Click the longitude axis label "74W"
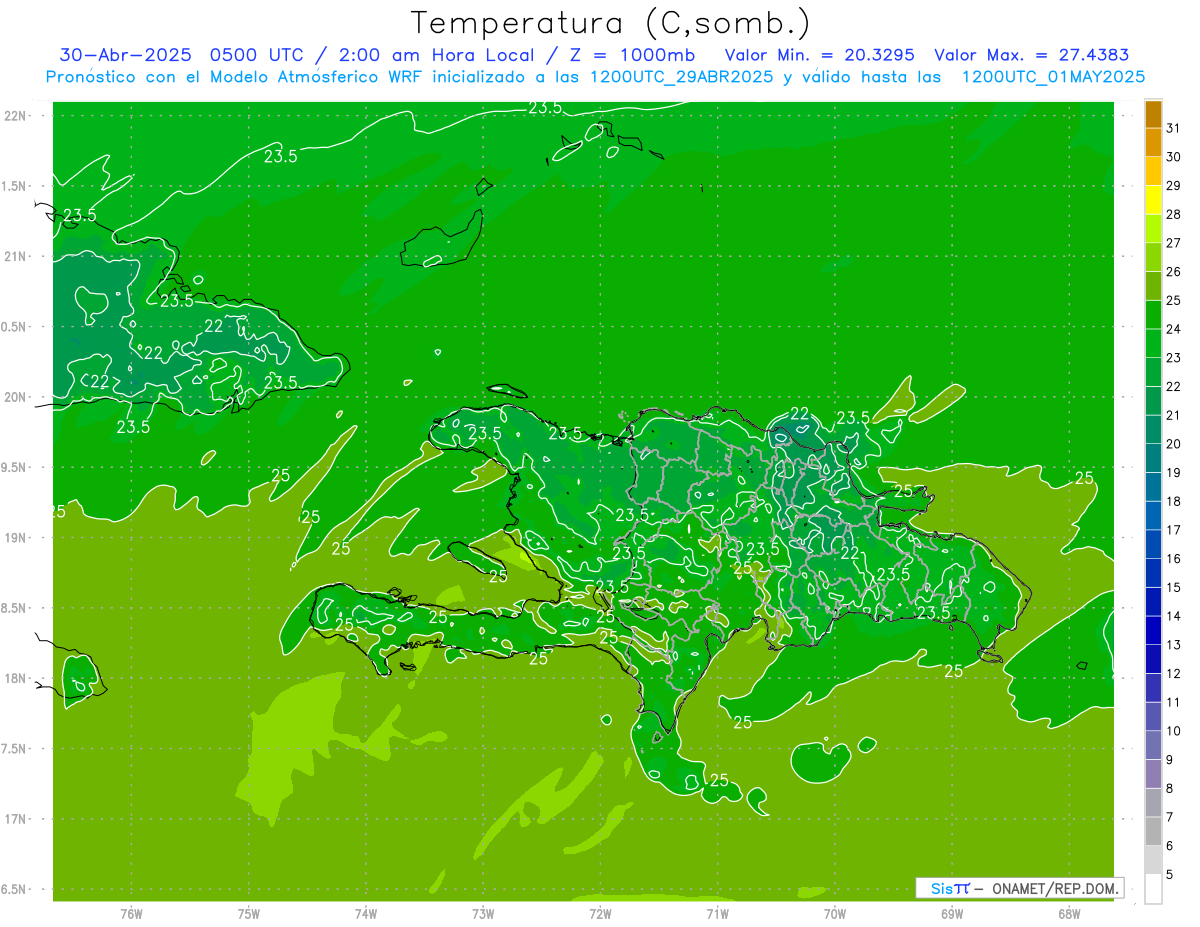Screen dimensions: 1200x927 [366, 913]
